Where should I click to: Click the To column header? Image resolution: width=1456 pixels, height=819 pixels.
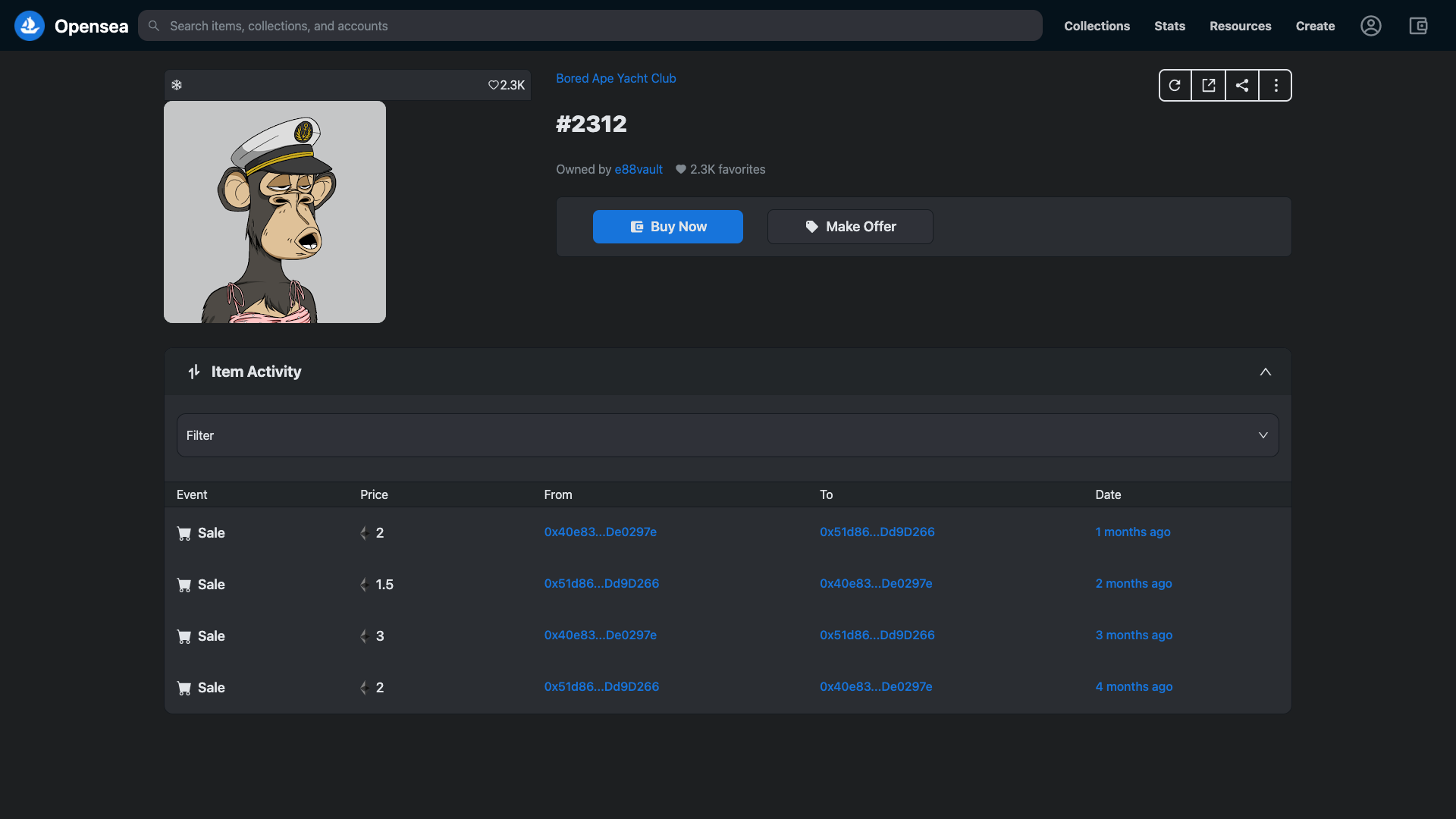point(826,494)
